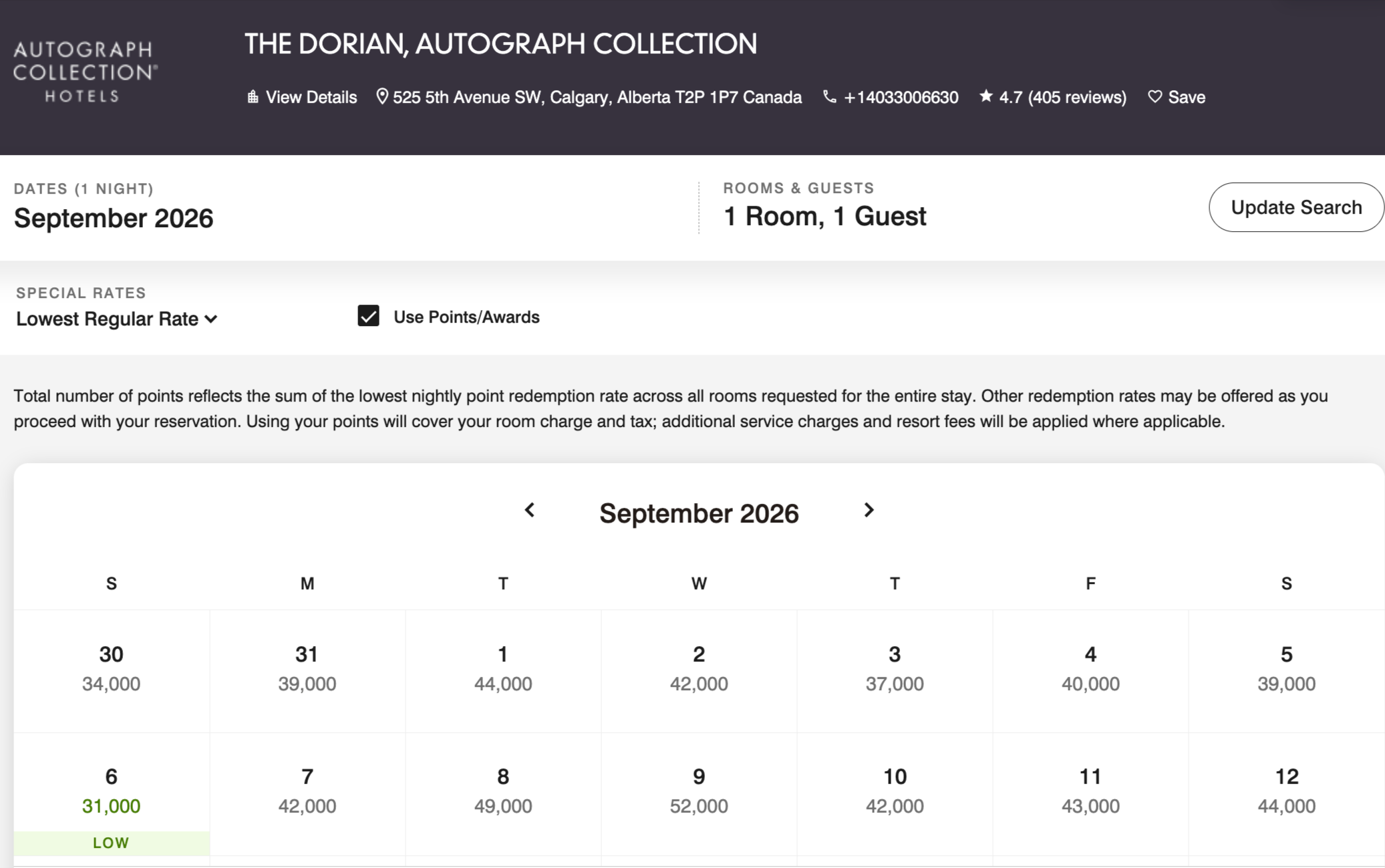Click the phone icon to view hotel number
This screenshot has width=1385, height=868.
click(828, 97)
